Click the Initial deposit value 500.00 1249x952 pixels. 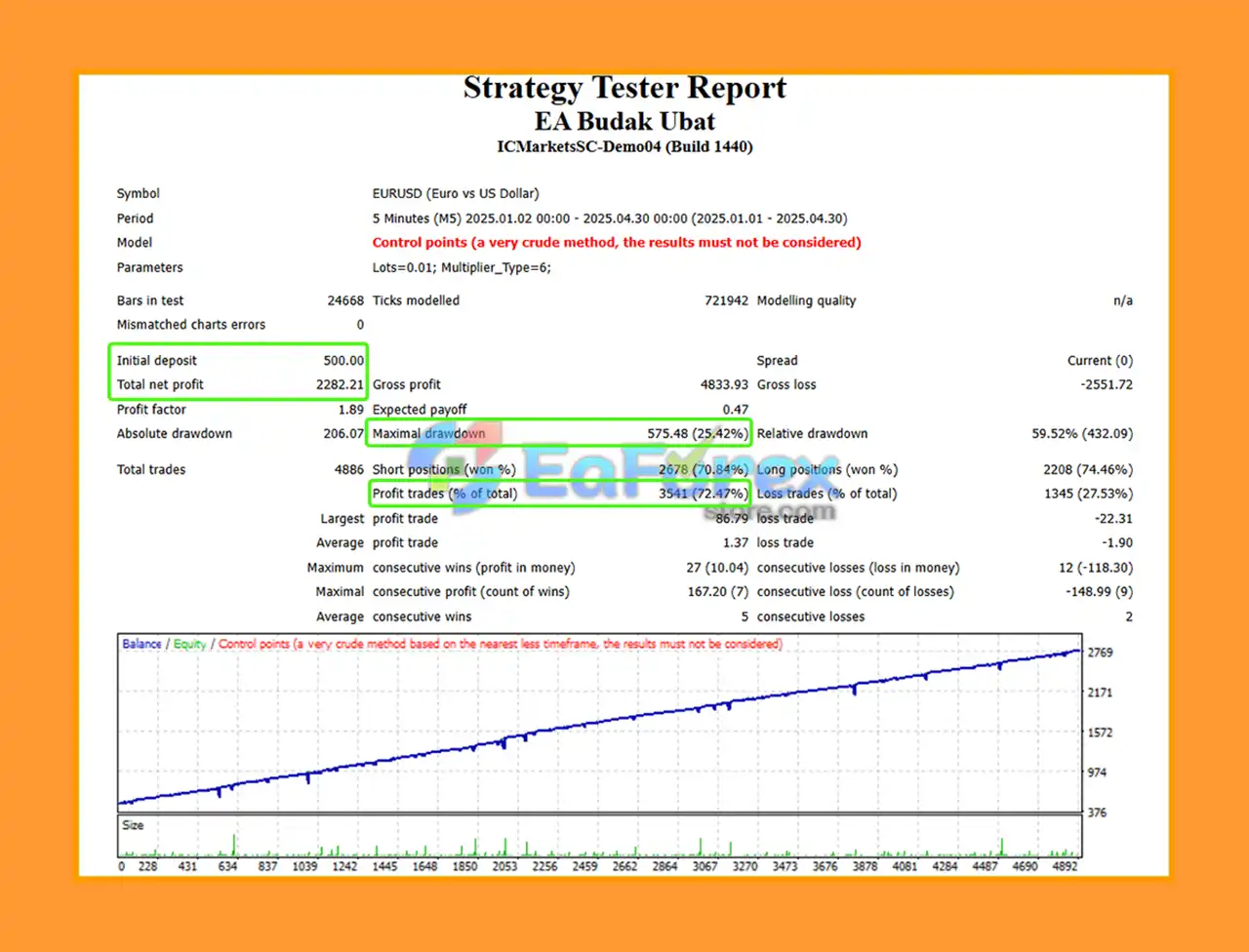343,361
